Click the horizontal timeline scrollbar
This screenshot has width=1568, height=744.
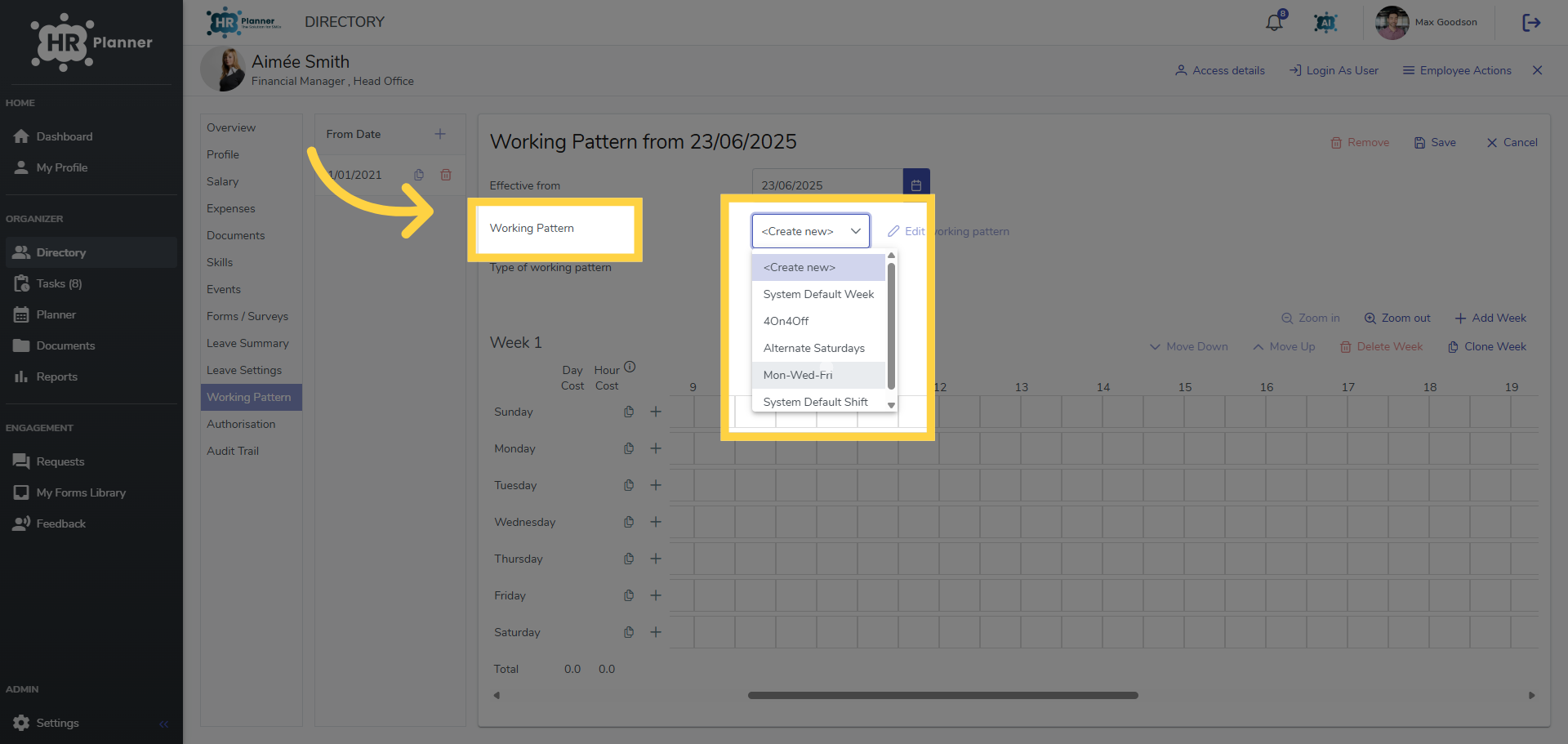[943, 696]
